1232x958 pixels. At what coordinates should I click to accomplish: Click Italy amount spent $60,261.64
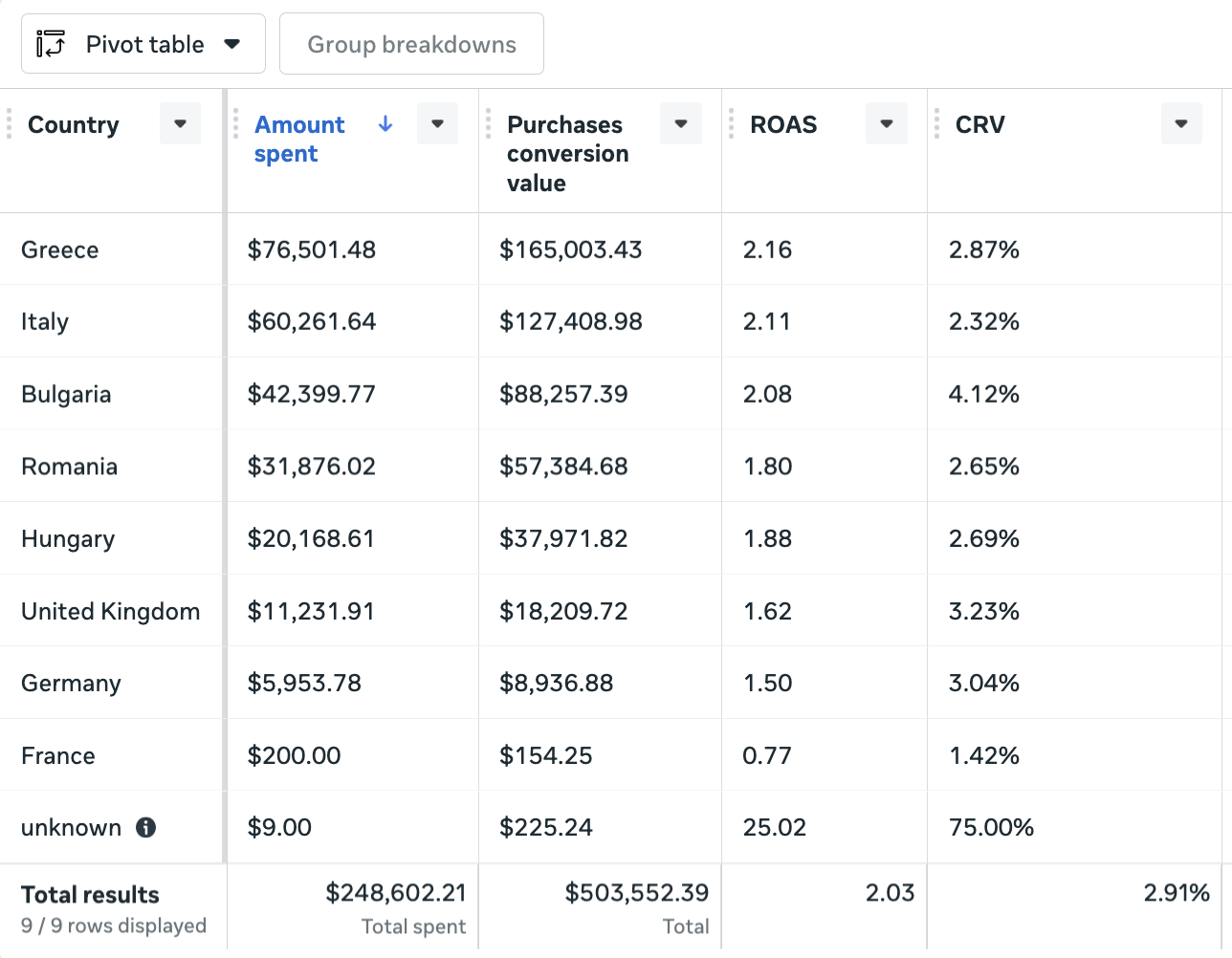point(312,321)
